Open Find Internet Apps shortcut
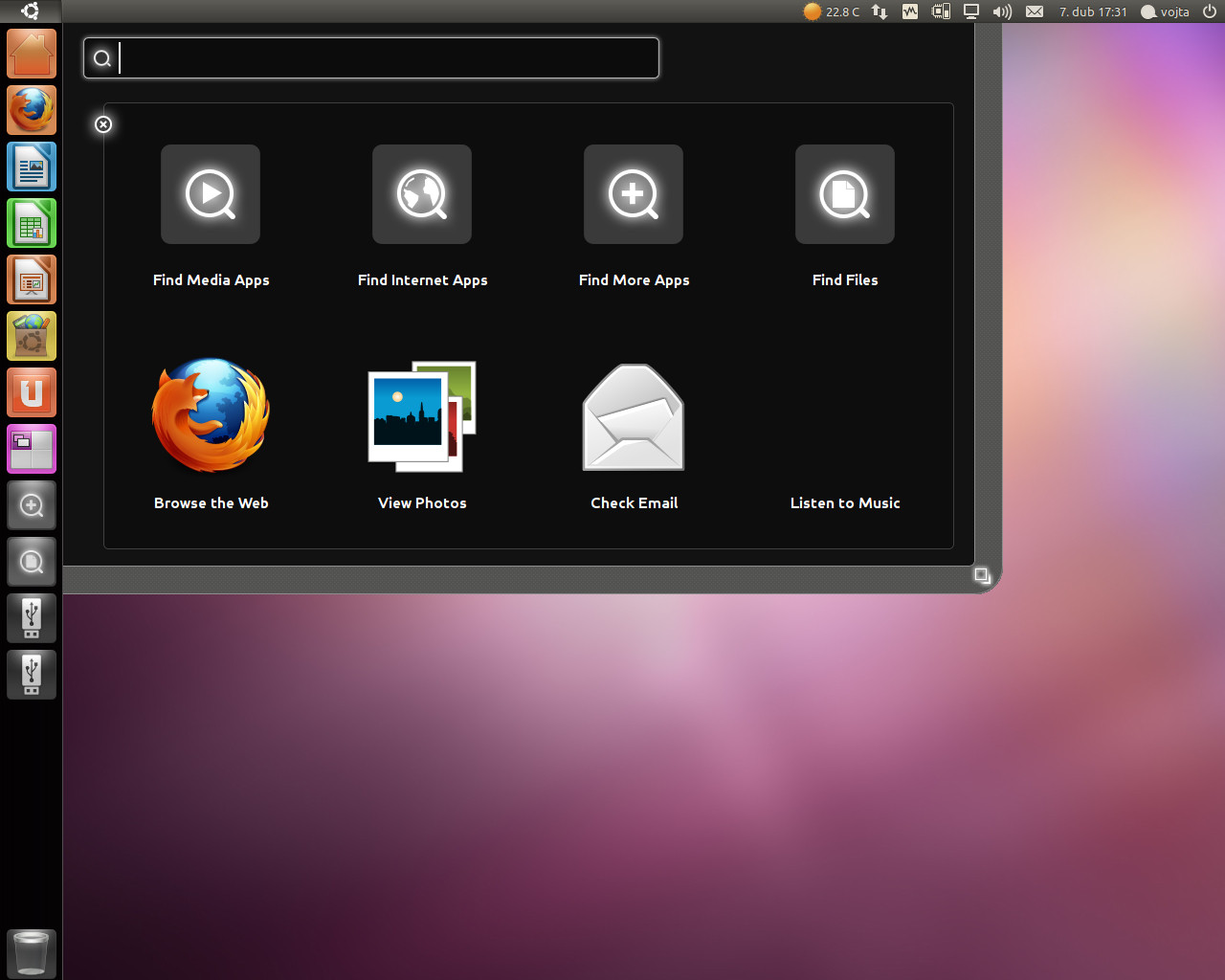Screen dimensions: 1225x980 422,194
